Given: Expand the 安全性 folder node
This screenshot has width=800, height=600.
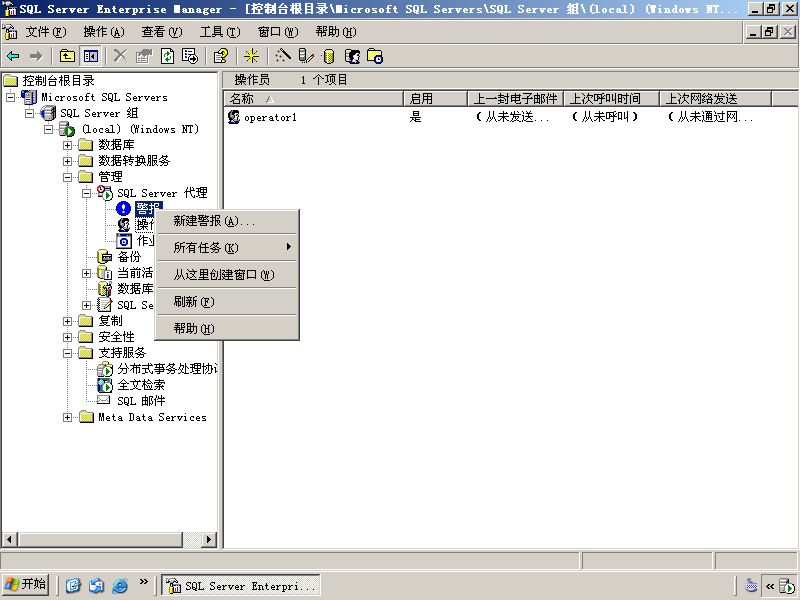Looking at the screenshot, I should pyautogui.click(x=67, y=337).
